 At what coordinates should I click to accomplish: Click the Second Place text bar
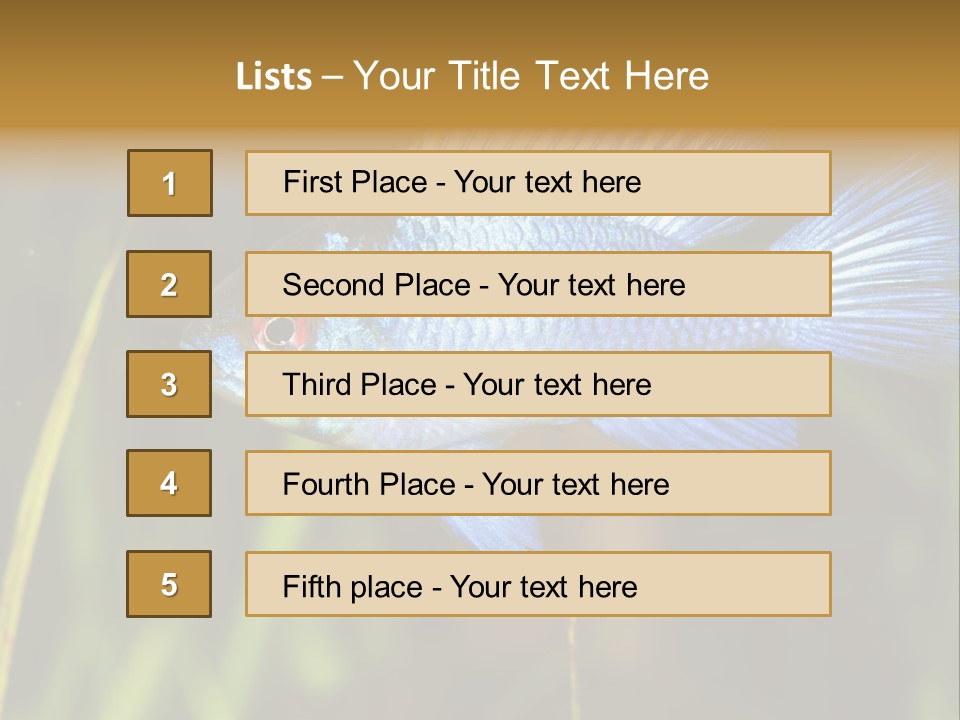coord(538,284)
